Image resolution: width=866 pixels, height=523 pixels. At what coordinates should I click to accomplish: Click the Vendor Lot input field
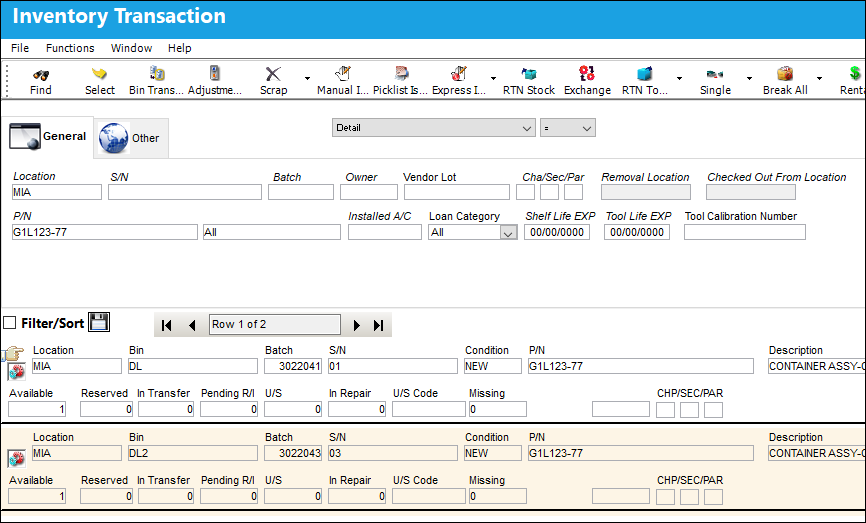457,192
